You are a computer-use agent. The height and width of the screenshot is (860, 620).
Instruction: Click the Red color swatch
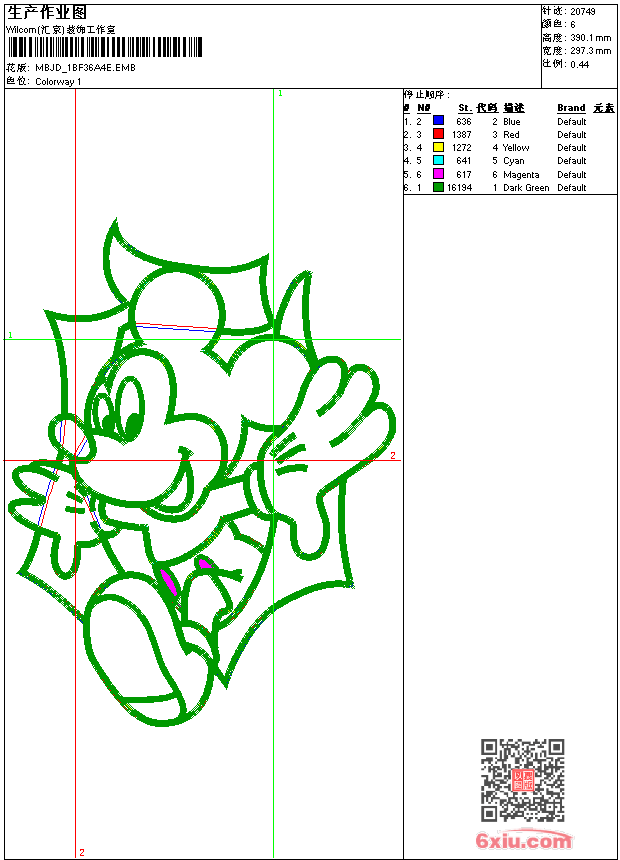pyautogui.click(x=438, y=133)
